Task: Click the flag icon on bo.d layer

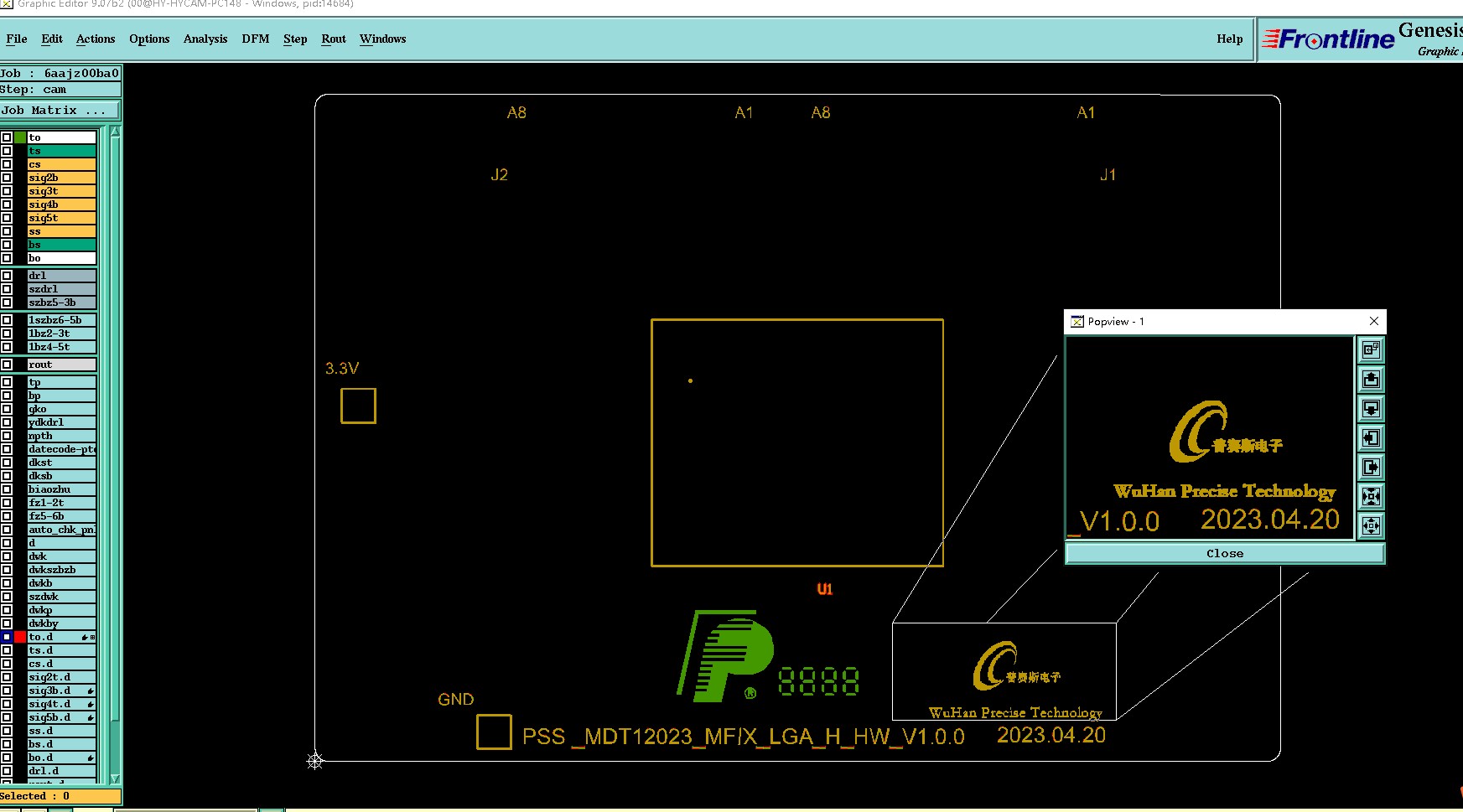Action: click(x=91, y=758)
